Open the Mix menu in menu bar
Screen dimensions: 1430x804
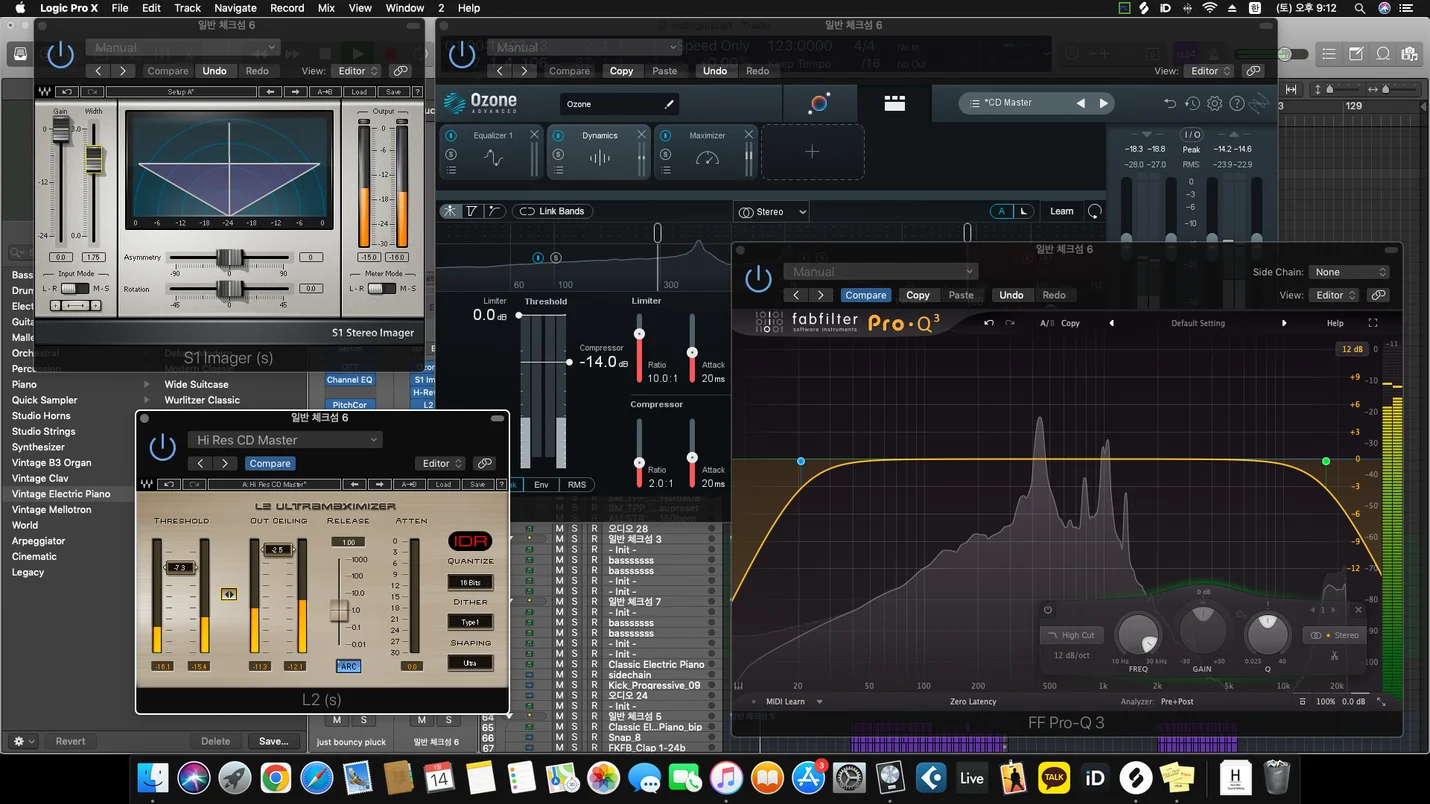click(326, 8)
